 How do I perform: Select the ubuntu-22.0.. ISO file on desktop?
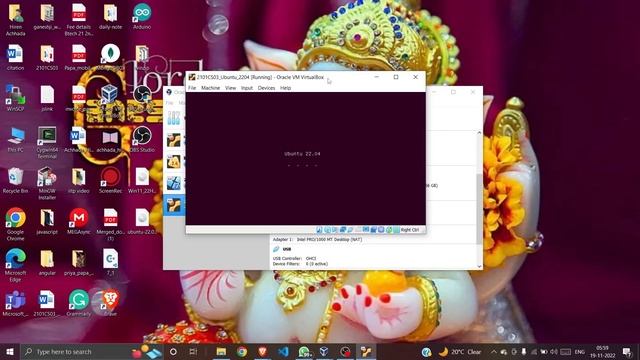(x=142, y=221)
